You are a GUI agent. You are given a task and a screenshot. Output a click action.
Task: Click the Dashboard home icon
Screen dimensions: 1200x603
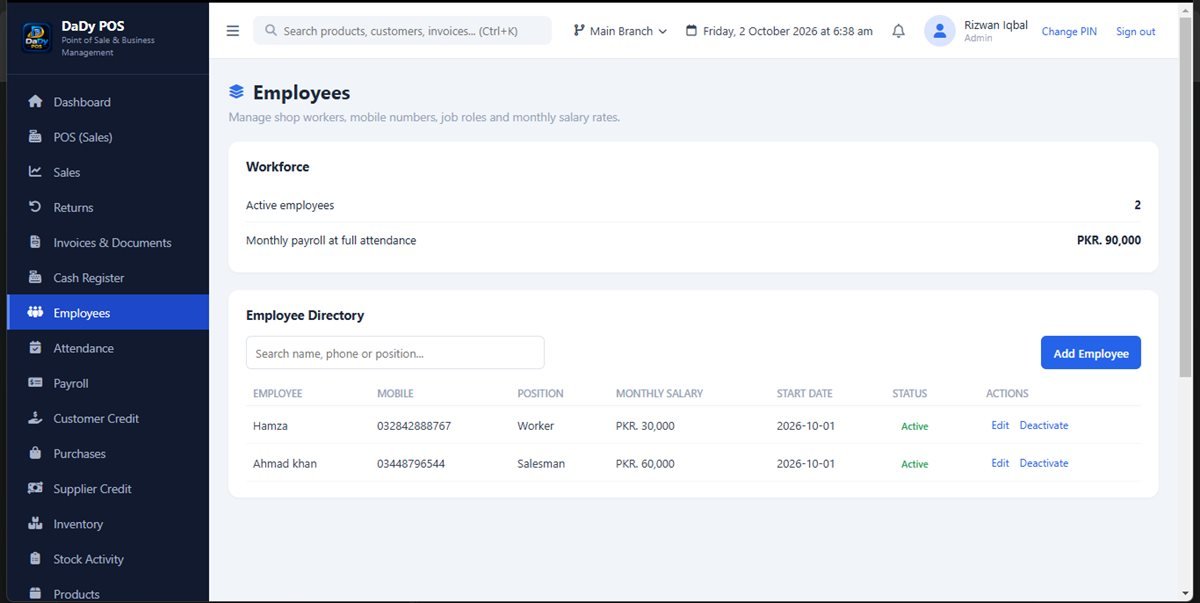tap(36, 102)
